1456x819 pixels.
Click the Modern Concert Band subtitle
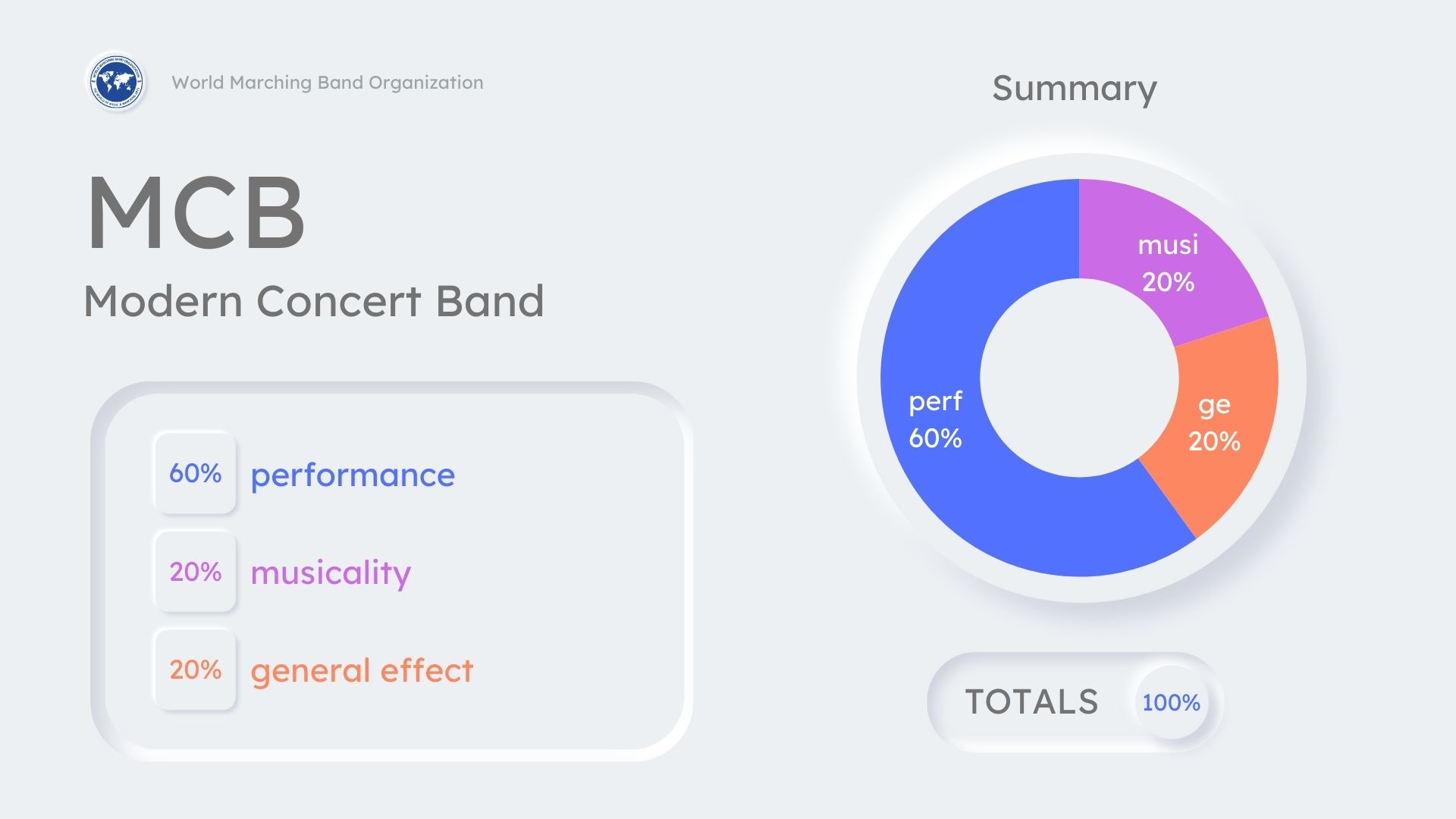(x=313, y=301)
